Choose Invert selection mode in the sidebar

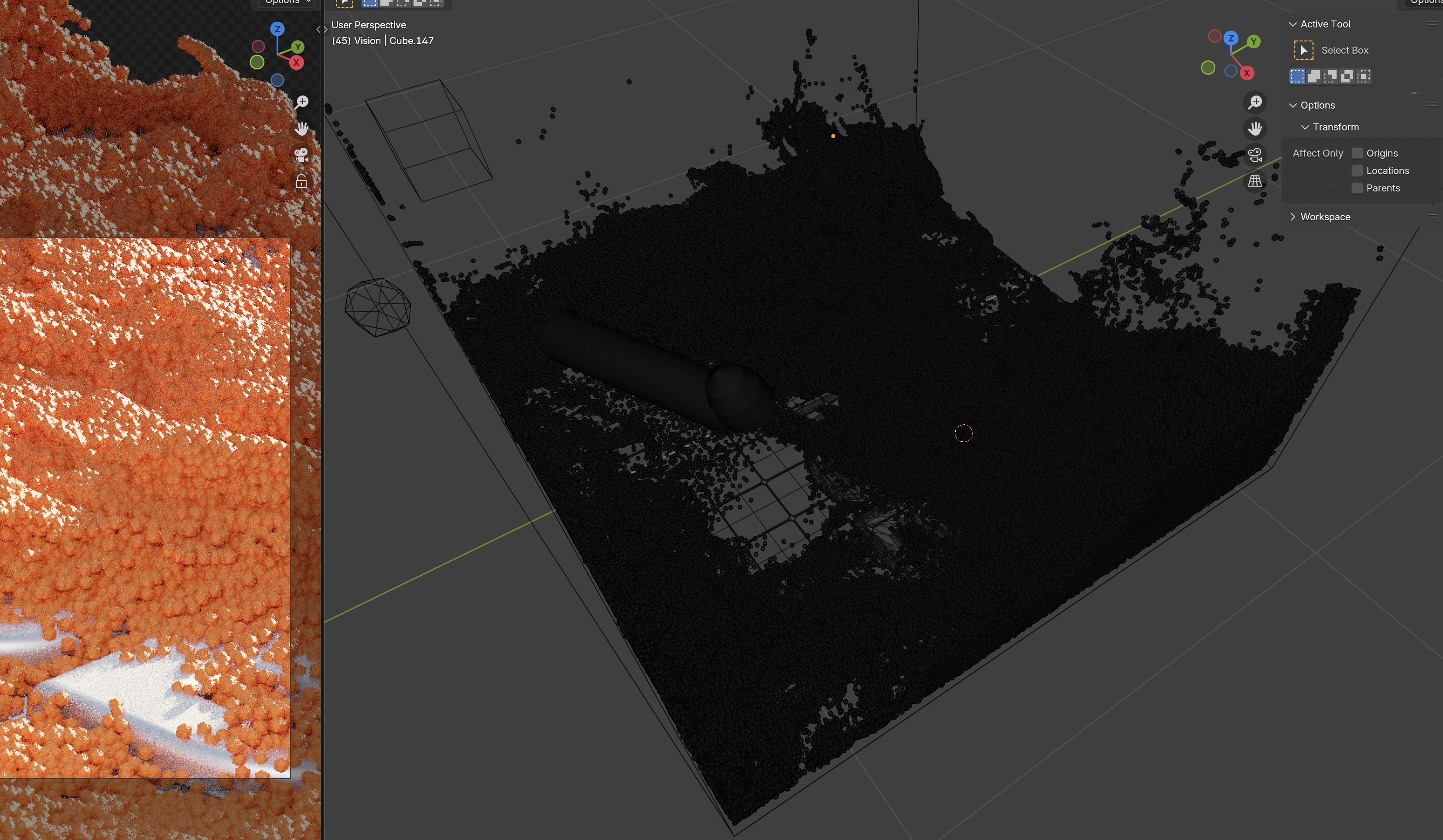point(1347,76)
